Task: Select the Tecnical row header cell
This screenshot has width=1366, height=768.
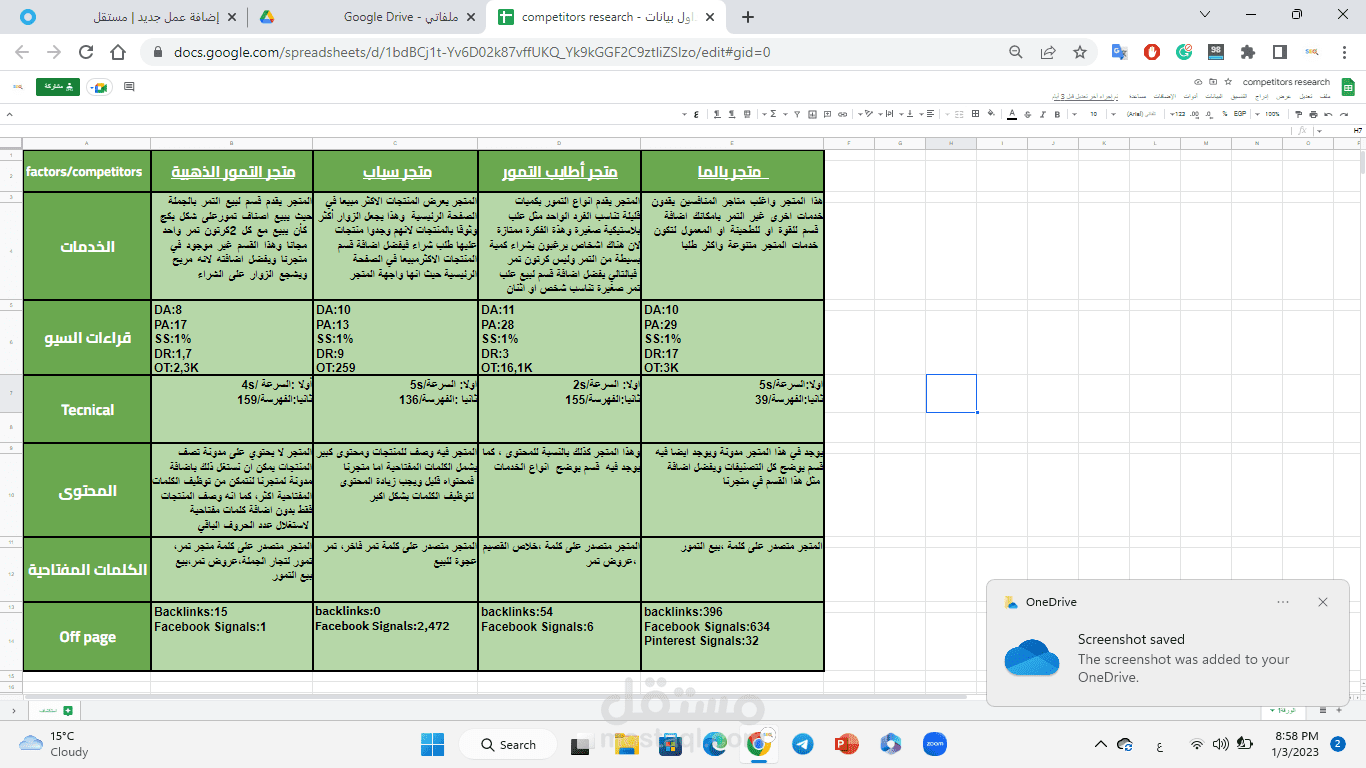Action: (87, 409)
